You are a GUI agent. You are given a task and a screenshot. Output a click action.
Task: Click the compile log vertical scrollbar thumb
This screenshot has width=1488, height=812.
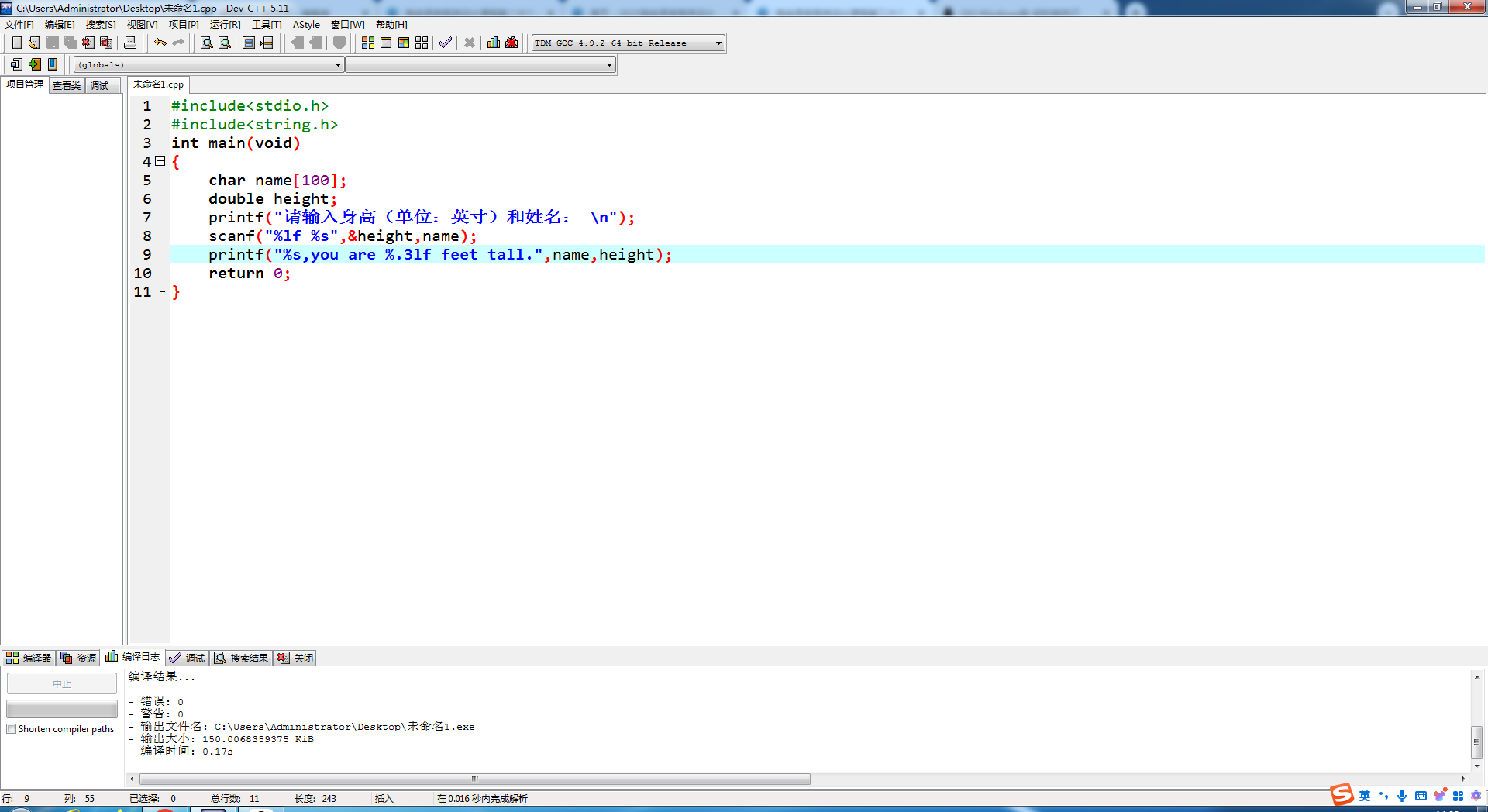pyautogui.click(x=1477, y=742)
